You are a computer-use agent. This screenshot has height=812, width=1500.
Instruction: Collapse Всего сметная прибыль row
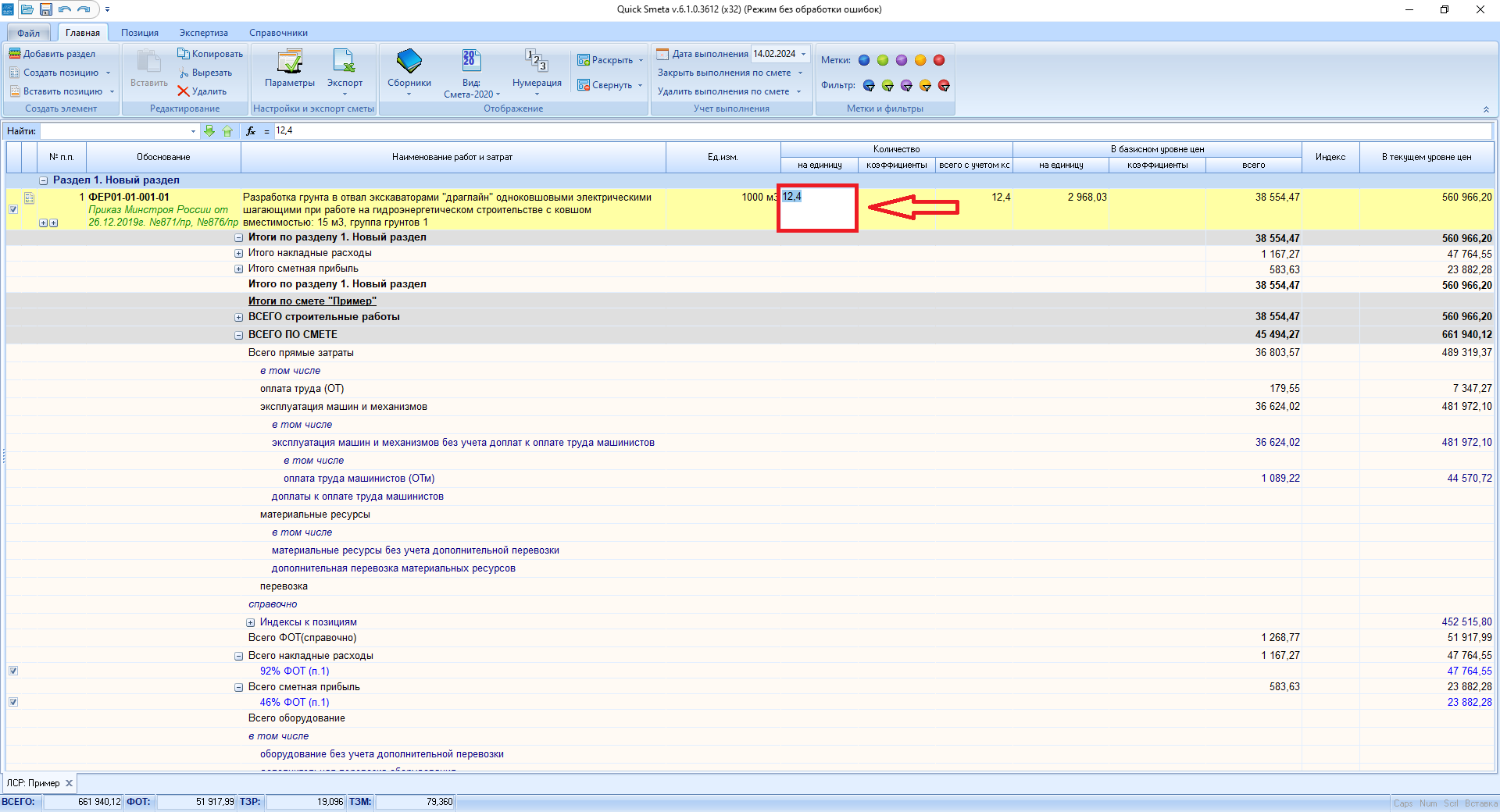click(239, 687)
